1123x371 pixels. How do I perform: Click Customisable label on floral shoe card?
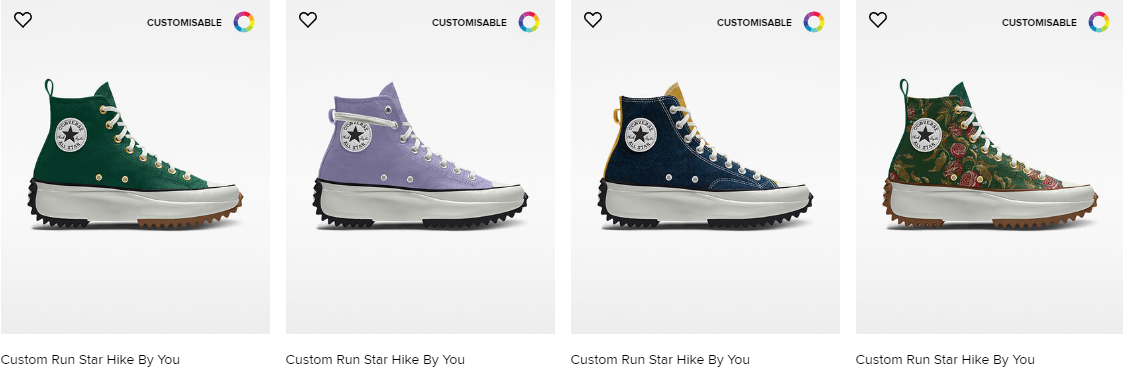click(1039, 23)
